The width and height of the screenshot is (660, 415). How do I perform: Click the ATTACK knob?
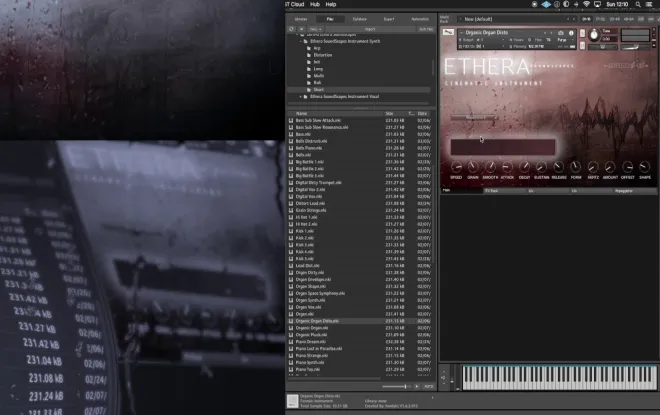pyautogui.click(x=507, y=167)
